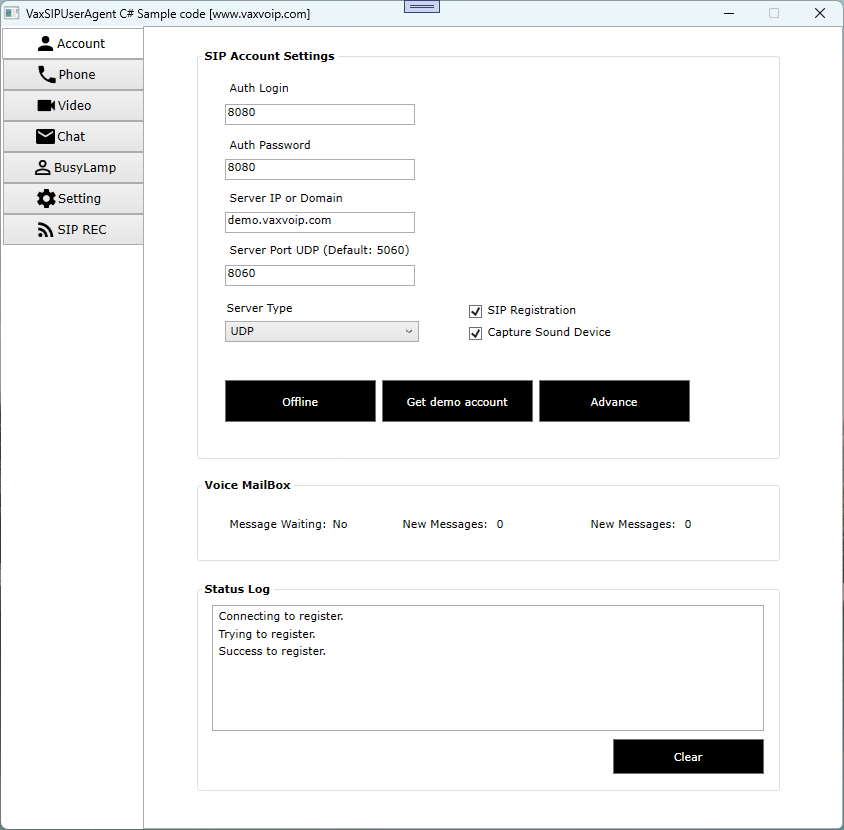This screenshot has width=844, height=830.
Task: Click the 'Auth Login' label
Action: coord(259,88)
